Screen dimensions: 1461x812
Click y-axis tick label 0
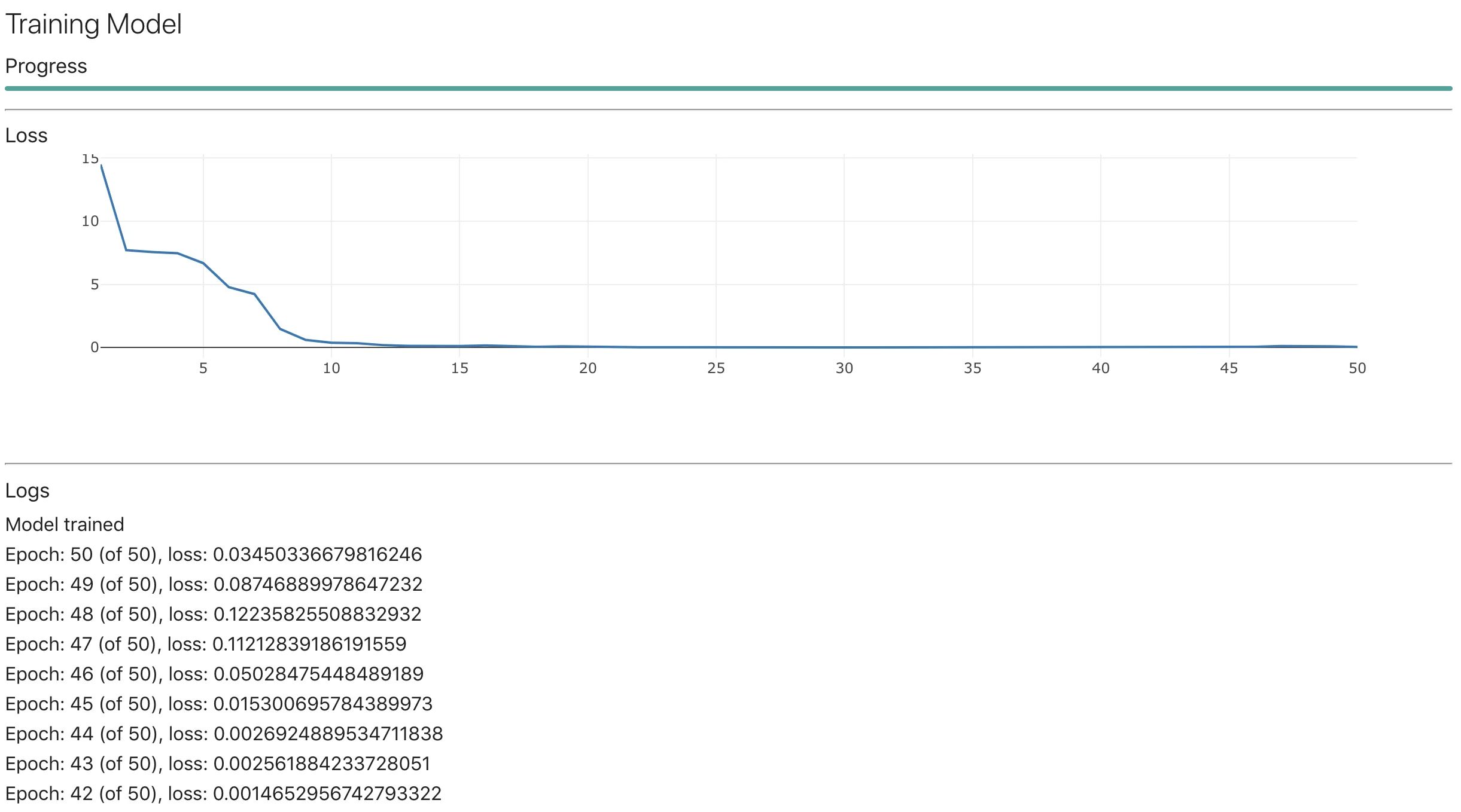(95, 347)
